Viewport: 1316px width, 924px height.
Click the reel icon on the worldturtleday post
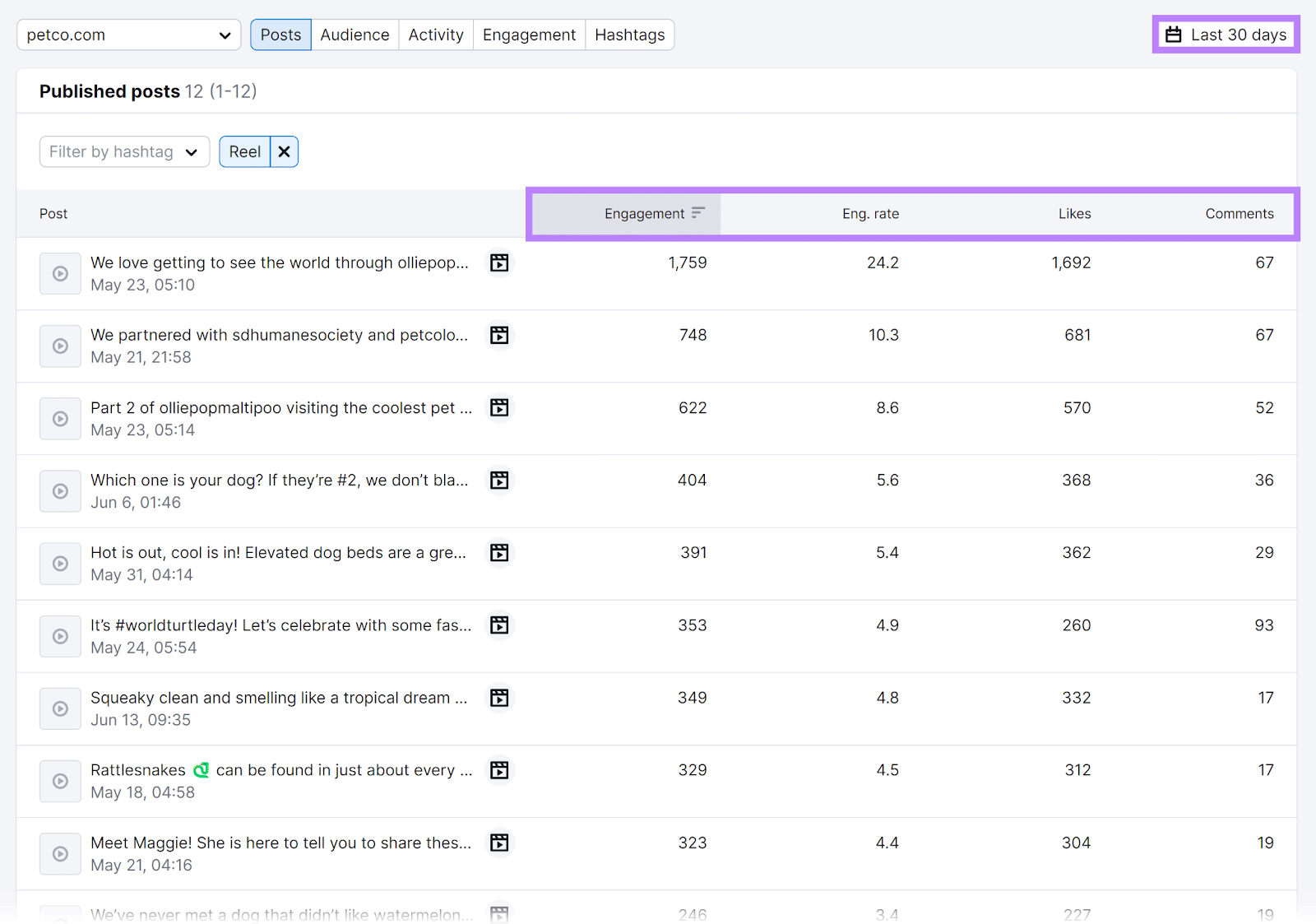click(498, 625)
